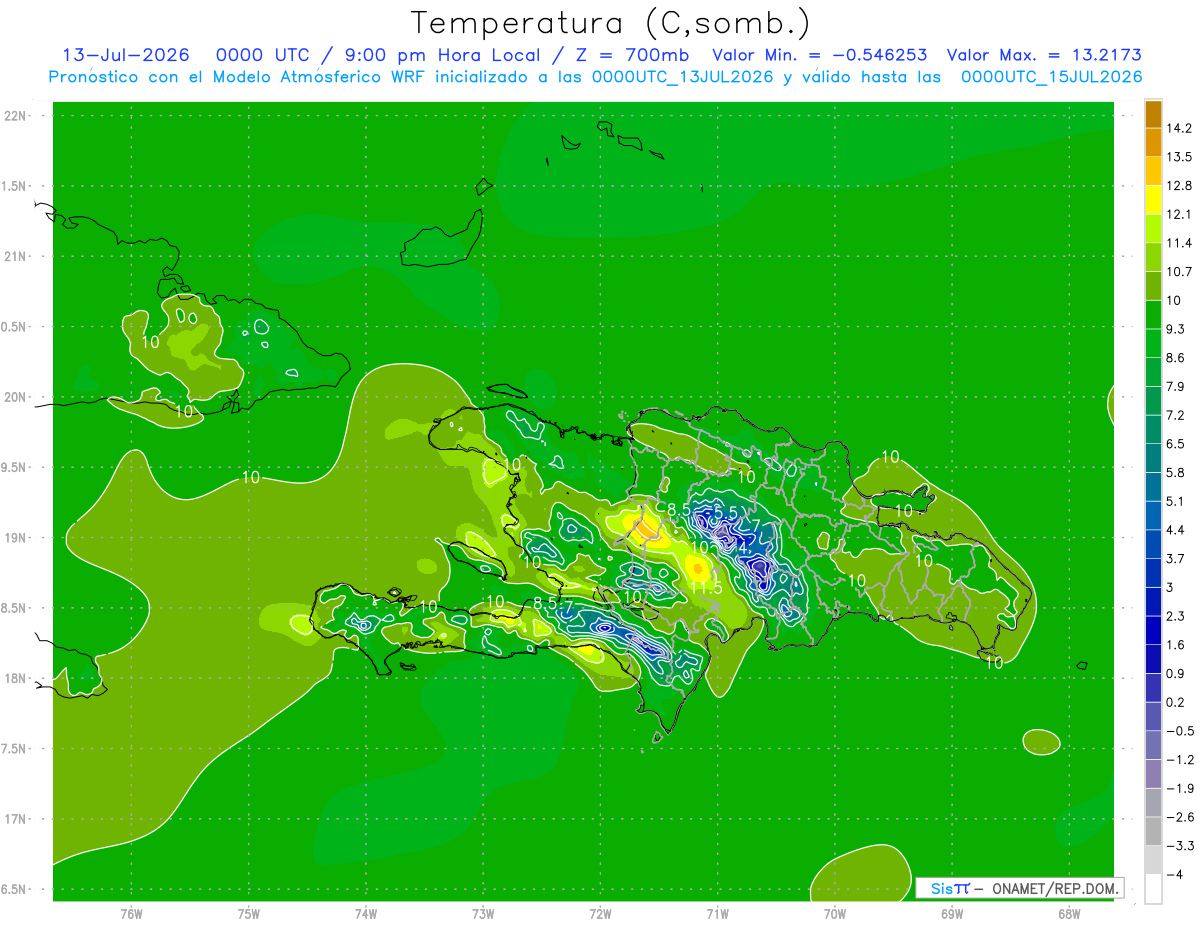The width and height of the screenshot is (1200, 927).
Task: Click lime swatch between 10.7 and 11.4
Action: click(1153, 258)
